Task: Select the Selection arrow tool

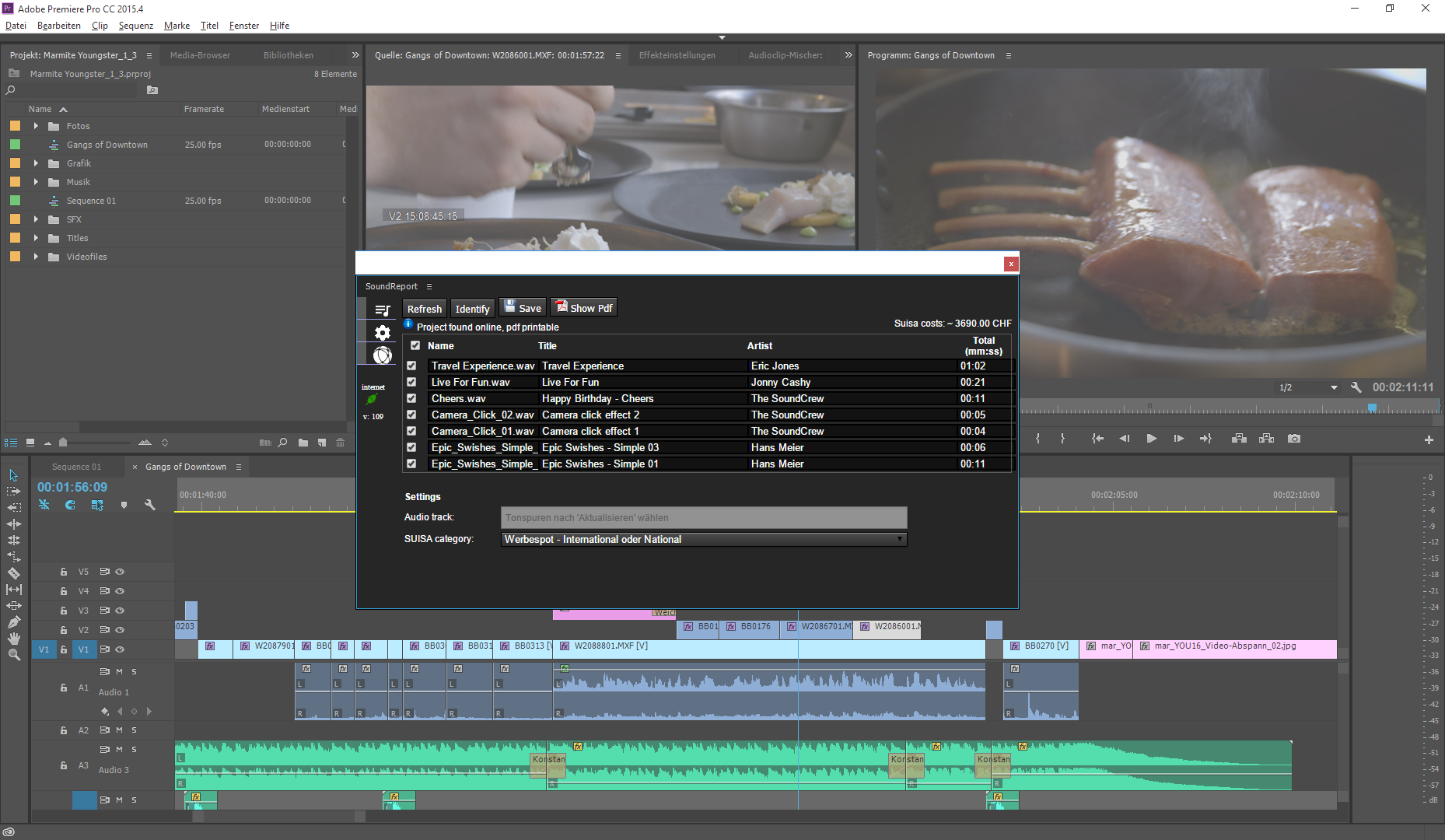Action: [14, 475]
